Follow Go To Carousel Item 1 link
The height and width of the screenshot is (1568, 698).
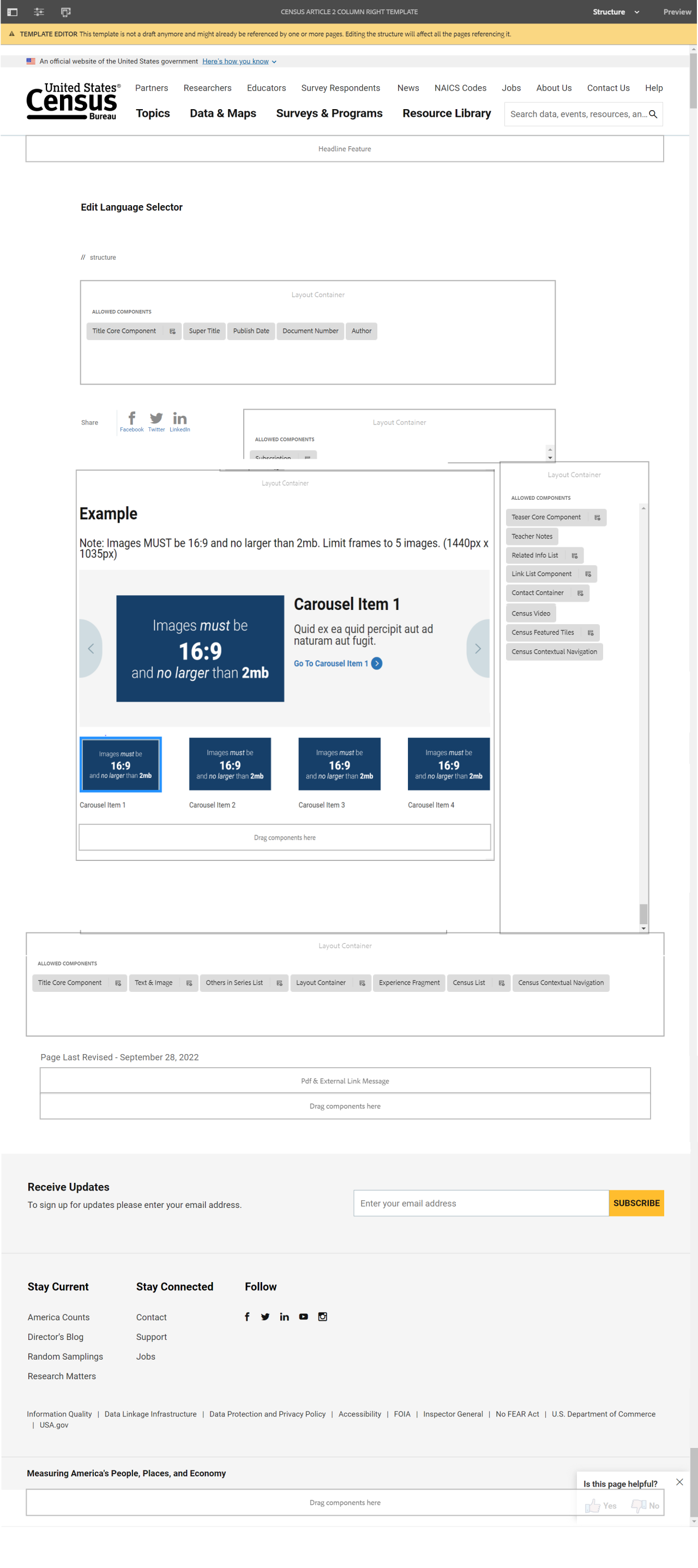point(338,663)
